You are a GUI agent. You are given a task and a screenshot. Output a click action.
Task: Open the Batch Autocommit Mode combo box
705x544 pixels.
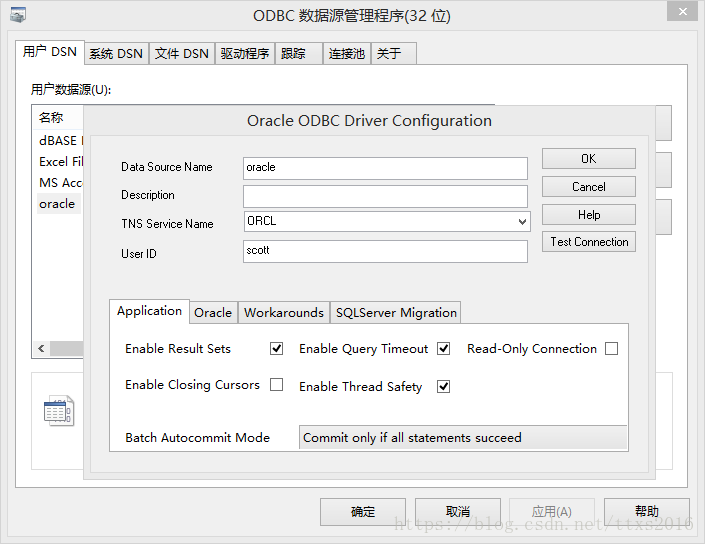[x=463, y=437]
